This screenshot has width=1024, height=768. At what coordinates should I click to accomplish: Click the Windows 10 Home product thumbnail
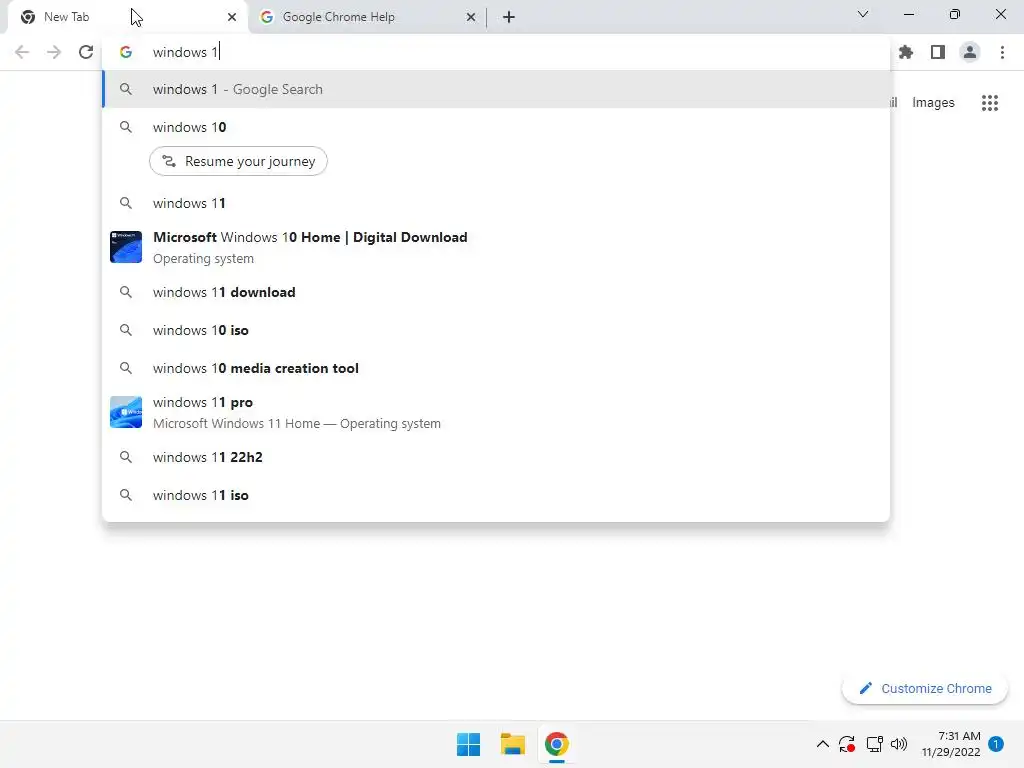[126, 248]
